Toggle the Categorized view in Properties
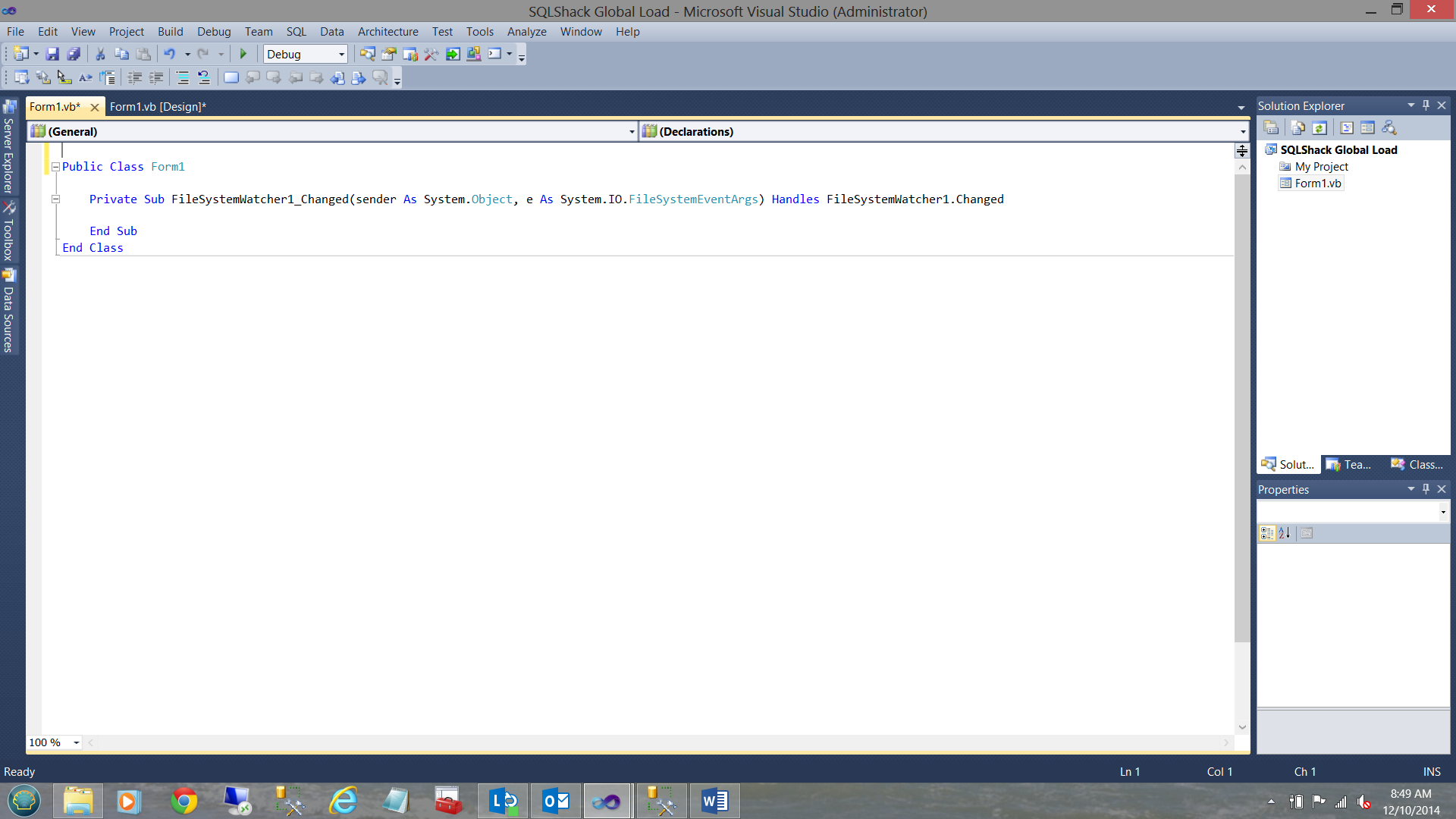 [1266, 533]
